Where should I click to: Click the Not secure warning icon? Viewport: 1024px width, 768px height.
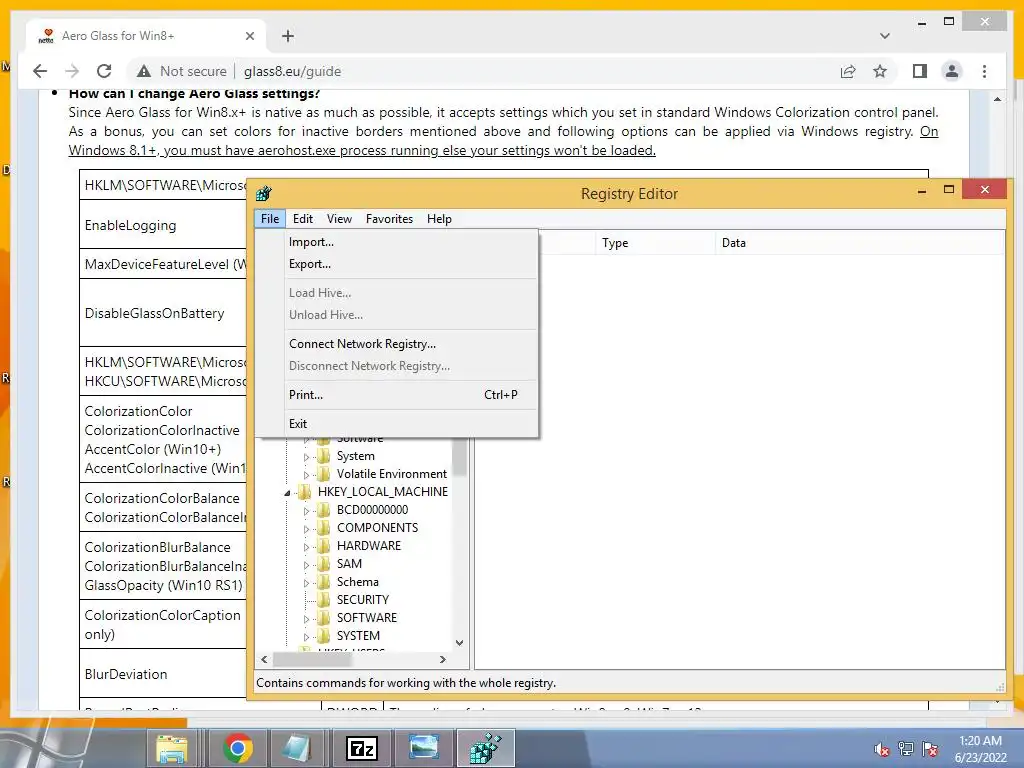click(x=144, y=71)
